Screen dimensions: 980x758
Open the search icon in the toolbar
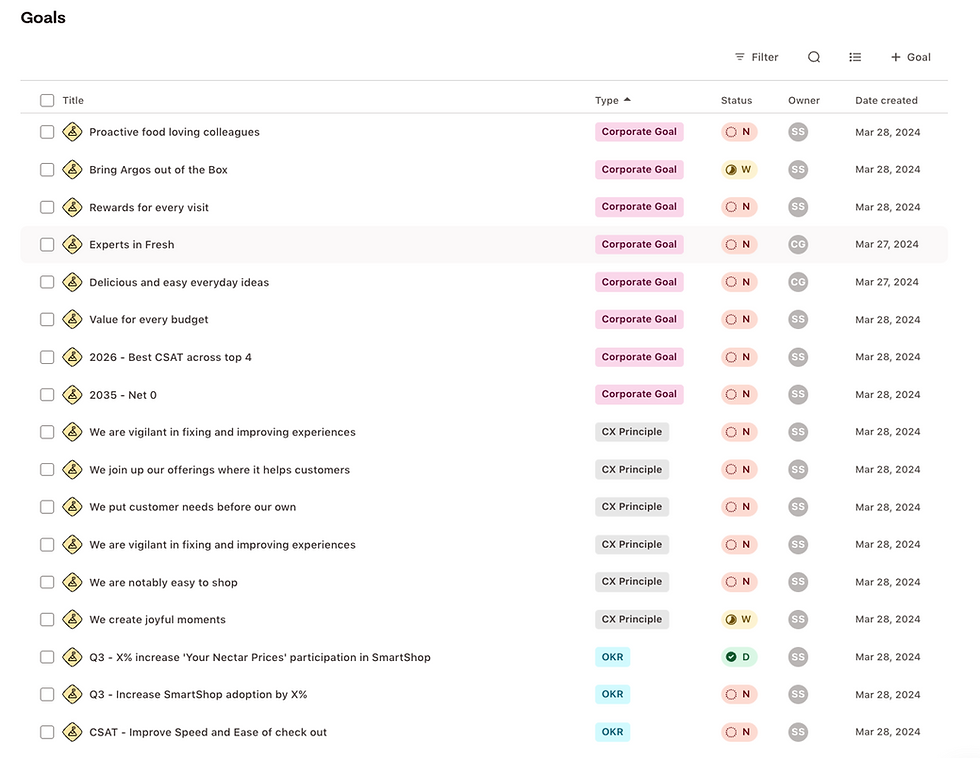[x=814, y=57]
